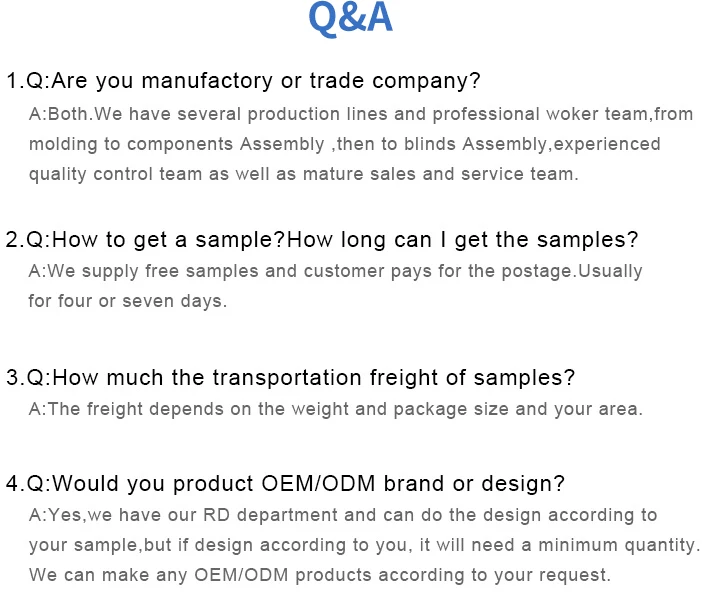Select question 2 about getting a sample

tap(322, 240)
